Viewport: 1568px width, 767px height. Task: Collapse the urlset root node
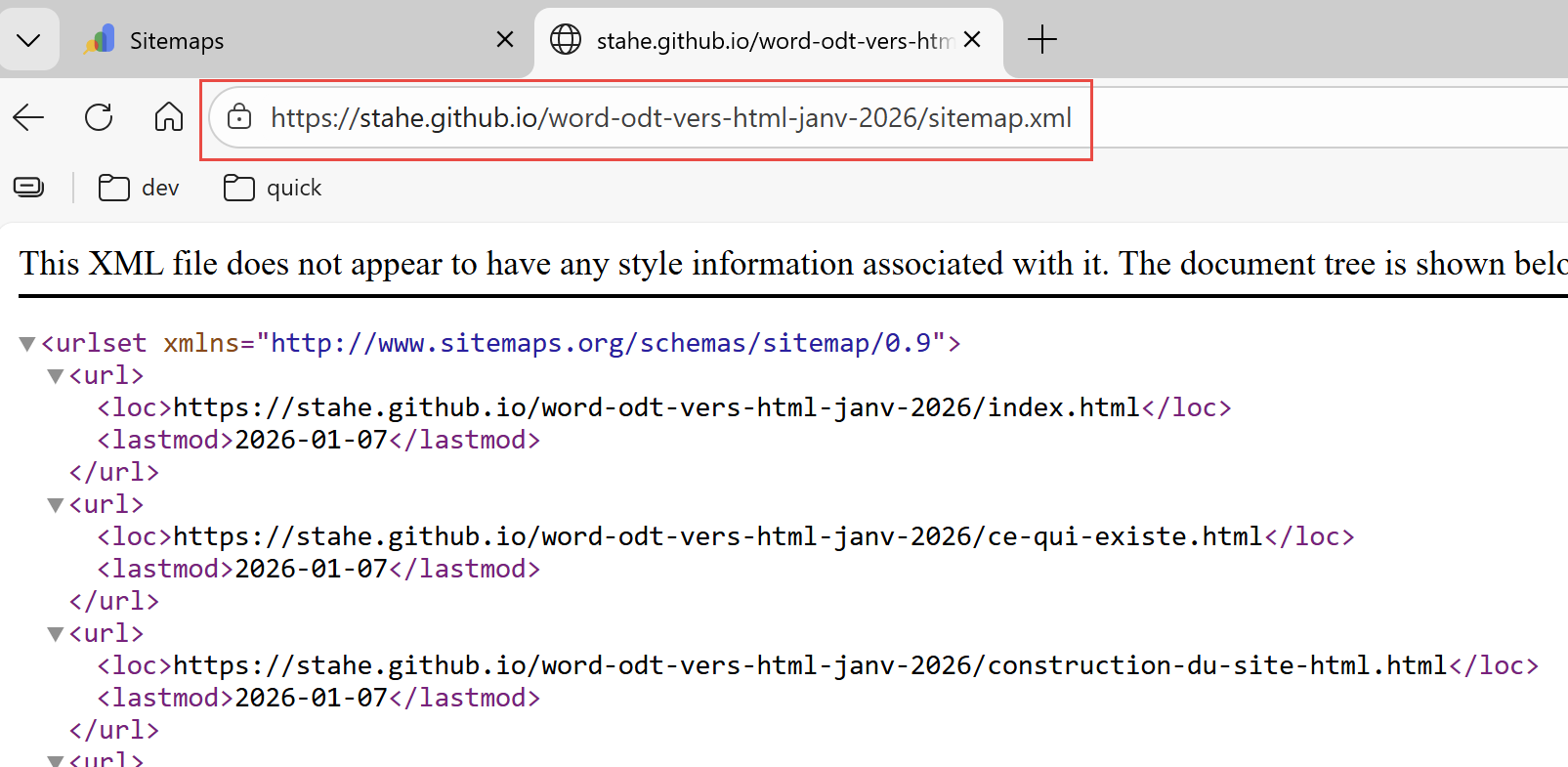(x=27, y=344)
